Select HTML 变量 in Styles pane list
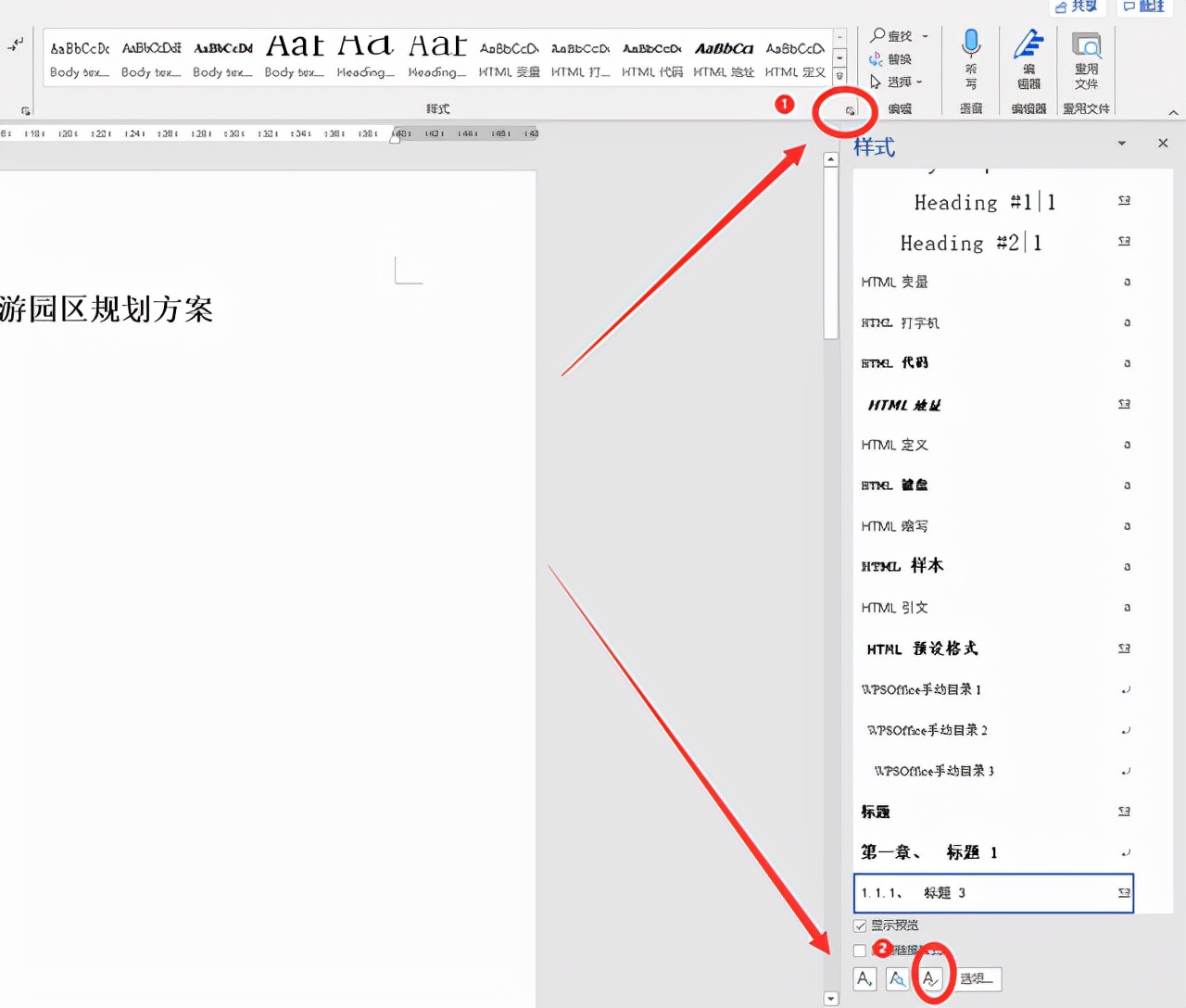The image size is (1186, 1008). (993, 282)
